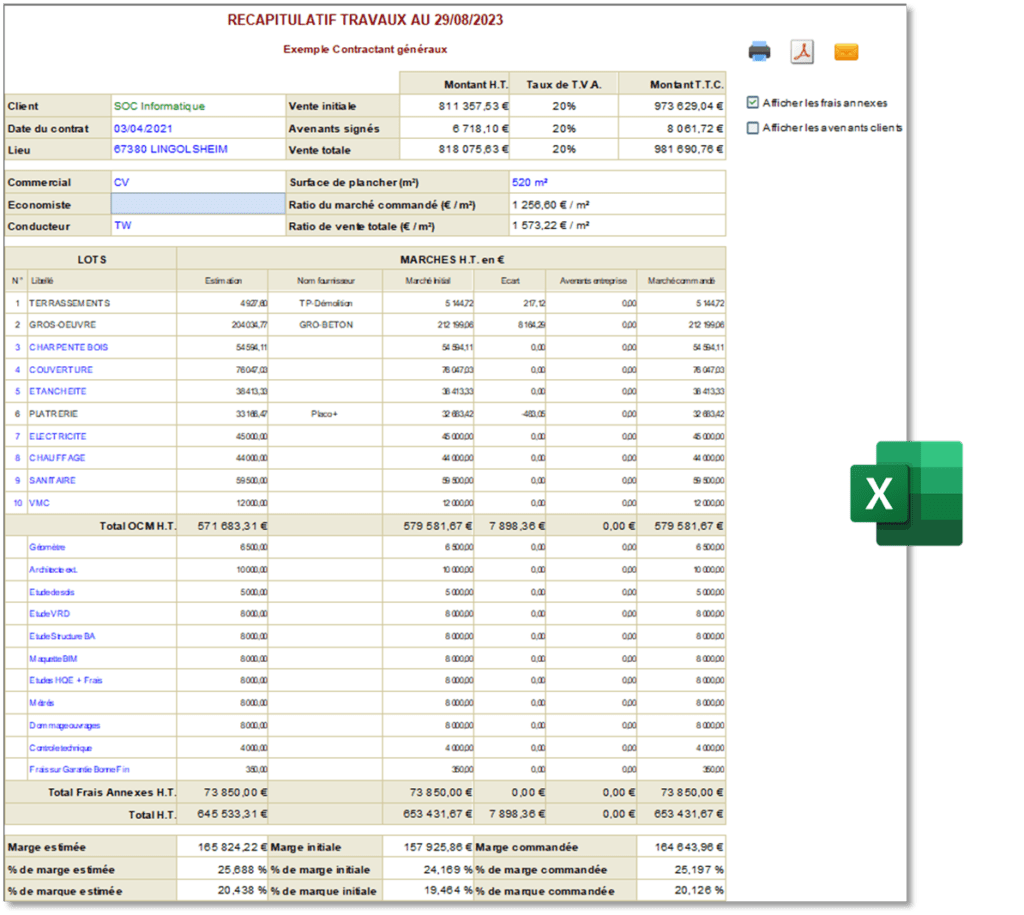The width and height of the screenshot is (1024, 915).
Task: Send report with the envelope mail icon
Action: pos(846,52)
